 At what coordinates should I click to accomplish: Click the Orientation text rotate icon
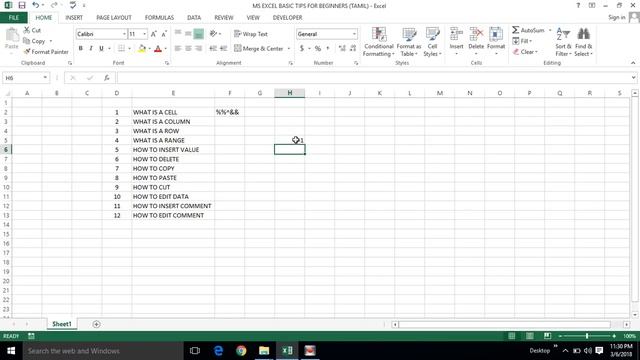[213, 34]
